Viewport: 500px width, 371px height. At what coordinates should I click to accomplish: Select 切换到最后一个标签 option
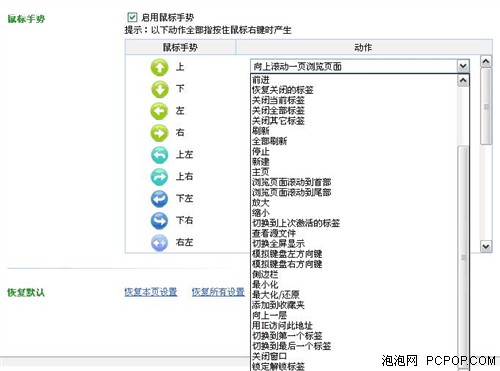[x=292, y=346]
